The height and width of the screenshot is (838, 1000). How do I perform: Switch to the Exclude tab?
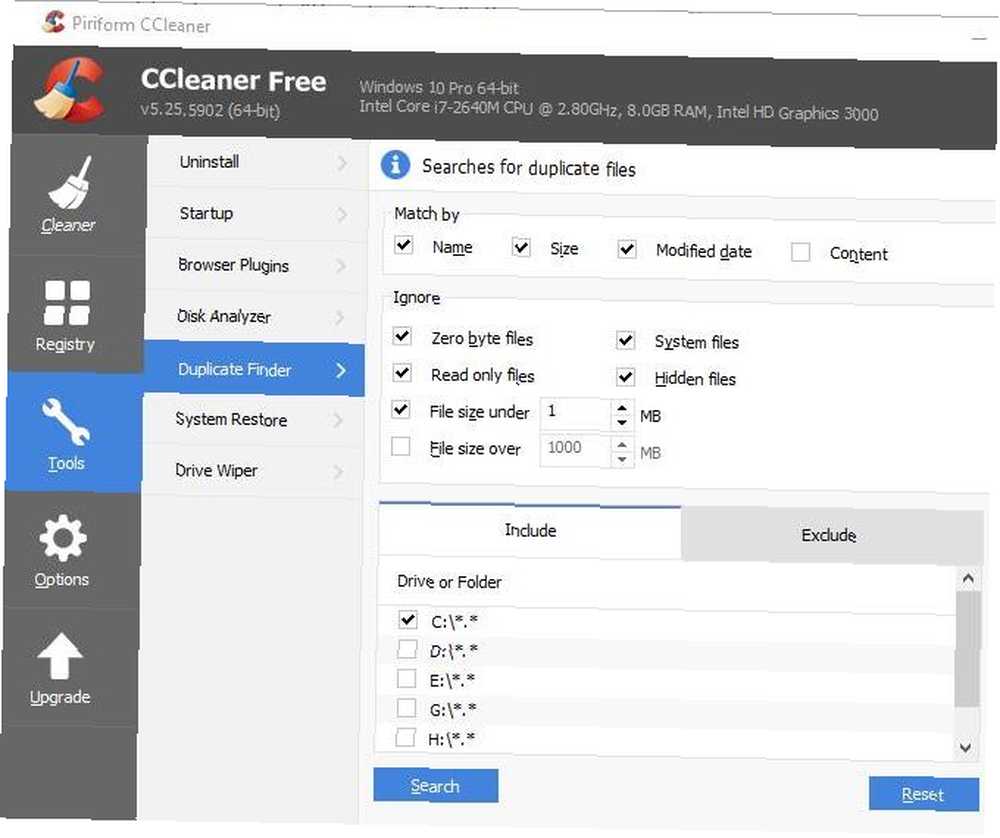(x=832, y=535)
